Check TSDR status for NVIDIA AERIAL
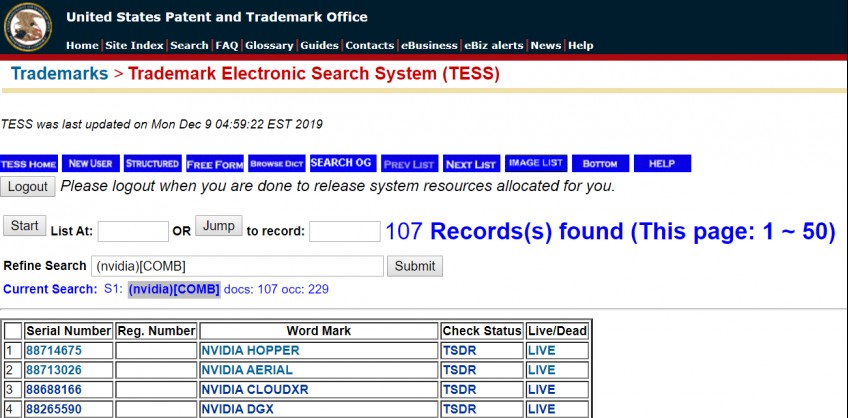 [x=459, y=370]
